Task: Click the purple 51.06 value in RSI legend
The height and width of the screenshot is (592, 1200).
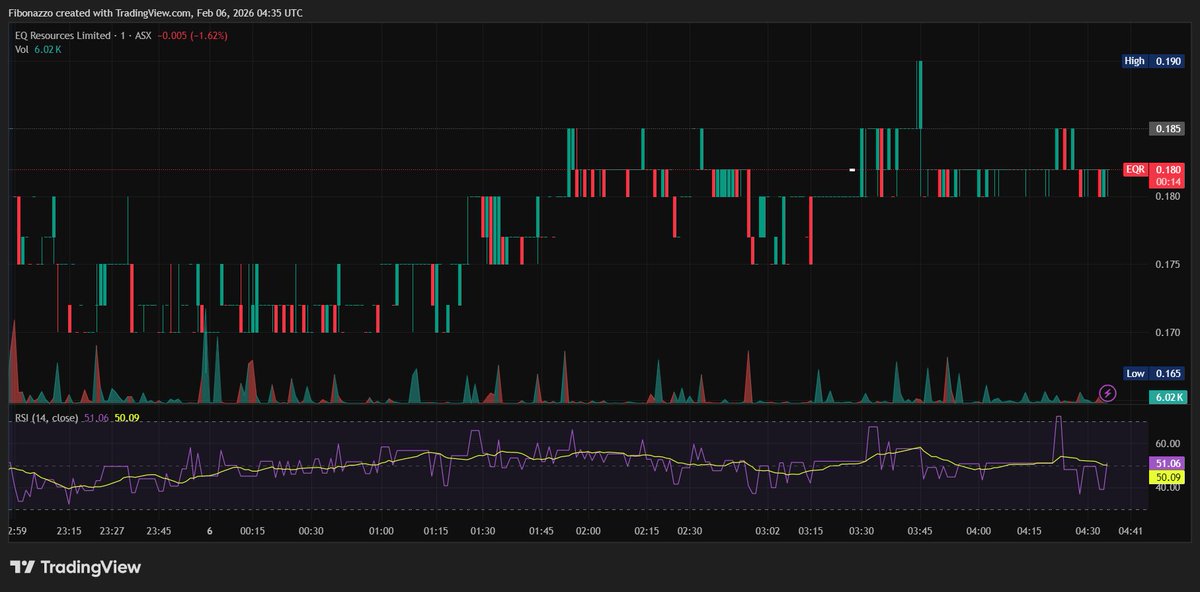Action: [x=96, y=417]
